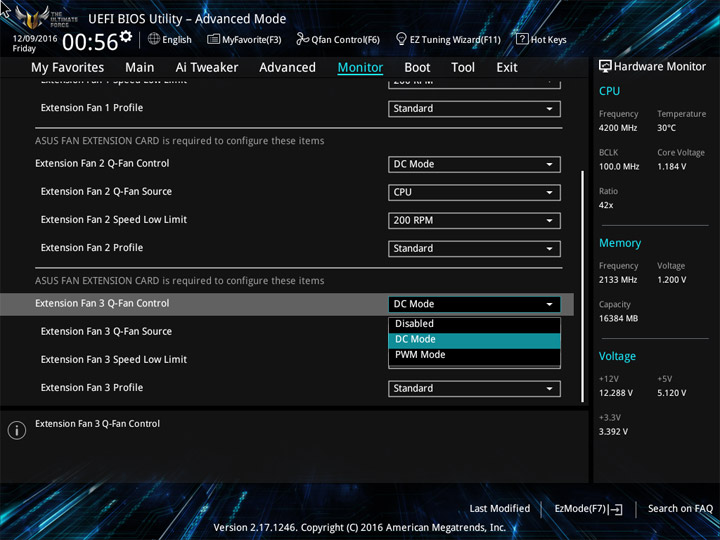This screenshot has height=540, width=720.
Task: Open MyFavorite(F3) from the top bar
Action: tap(244, 39)
